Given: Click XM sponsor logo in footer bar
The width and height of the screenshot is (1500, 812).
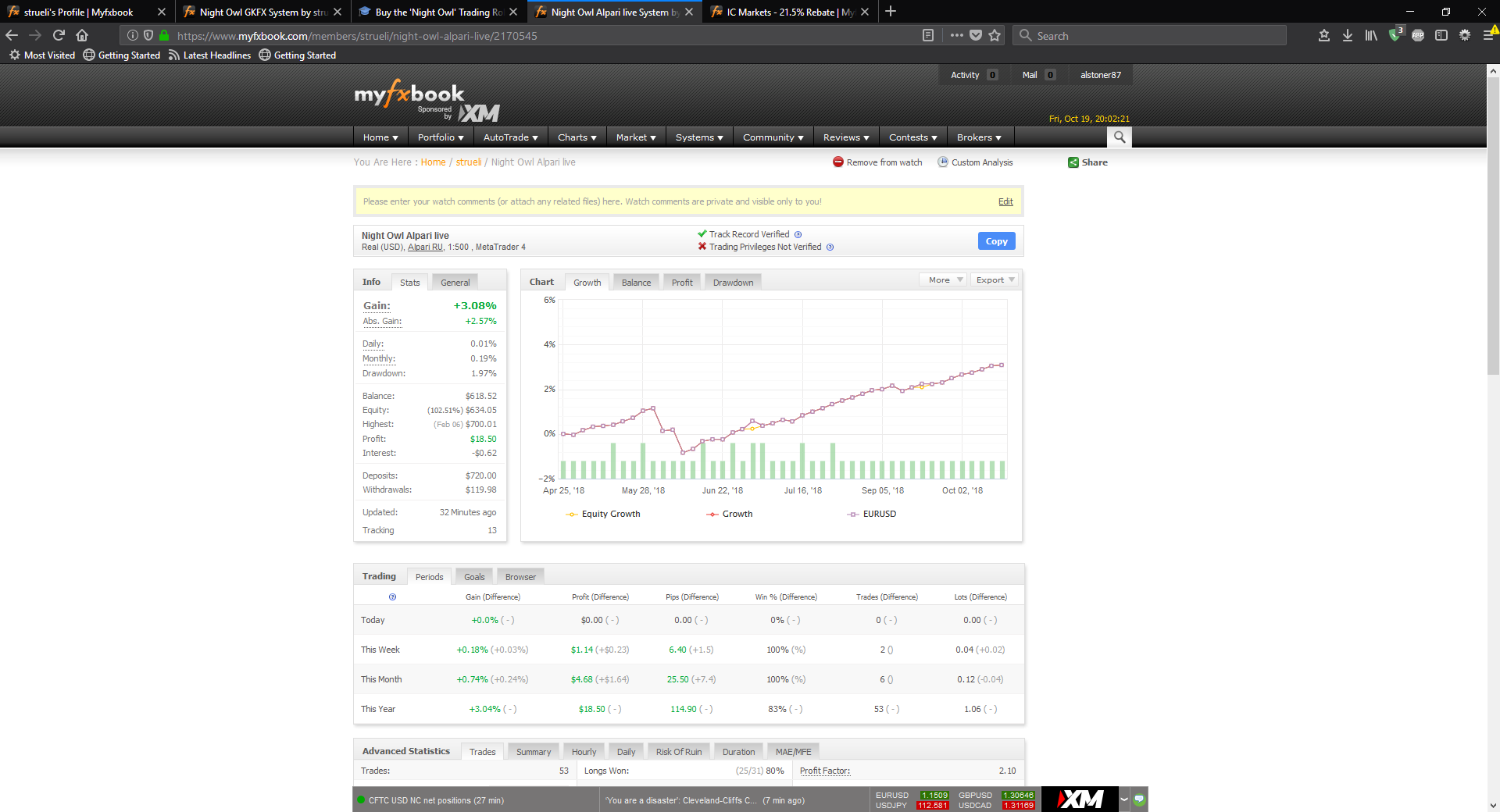Looking at the screenshot, I should (1080, 799).
